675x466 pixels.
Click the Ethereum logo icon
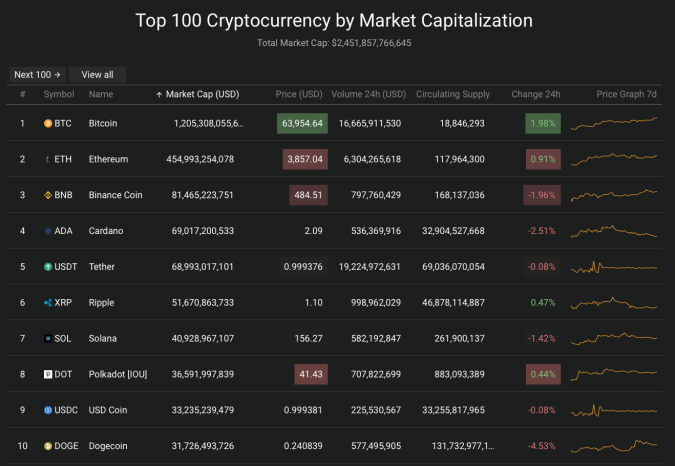(x=48, y=159)
